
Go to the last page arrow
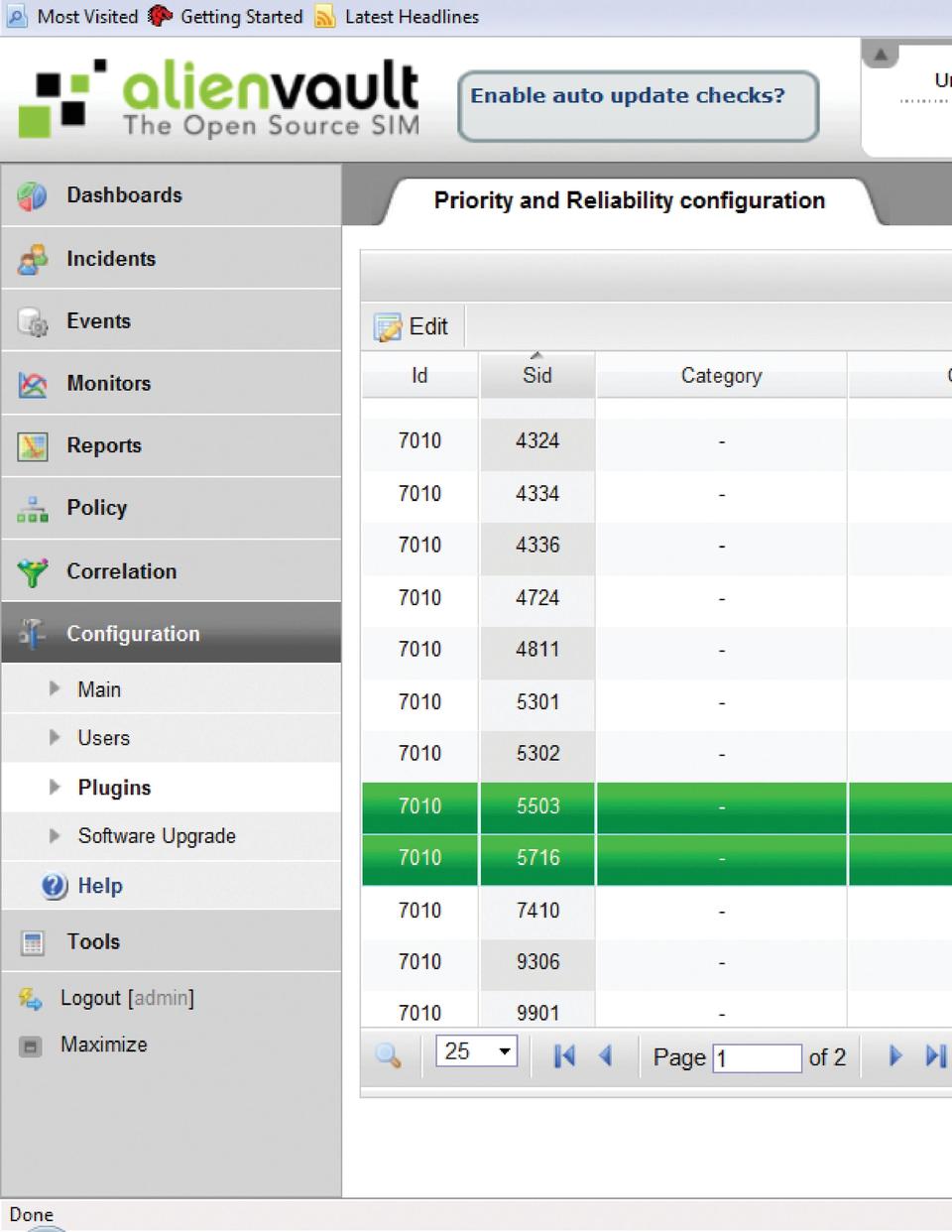click(934, 1055)
